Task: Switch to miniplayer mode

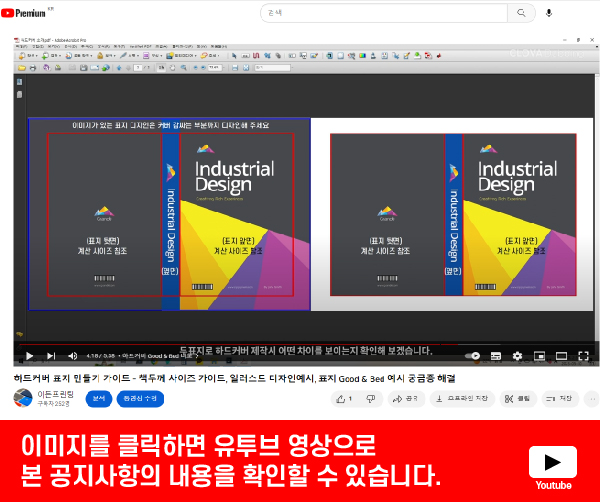Action: pos(539,356)
